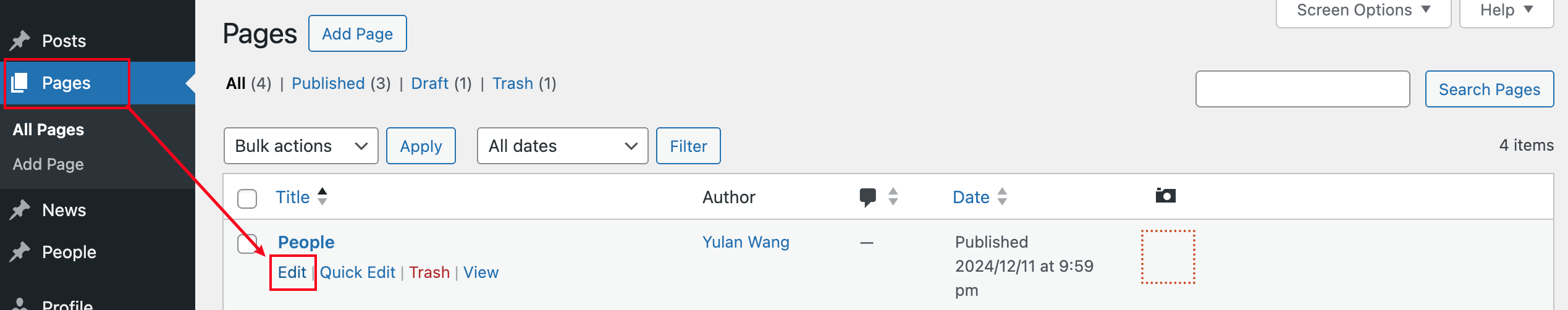Filter list by Published pages
Viewport: 1568px width, 310px height.
(x=328, y=83)
